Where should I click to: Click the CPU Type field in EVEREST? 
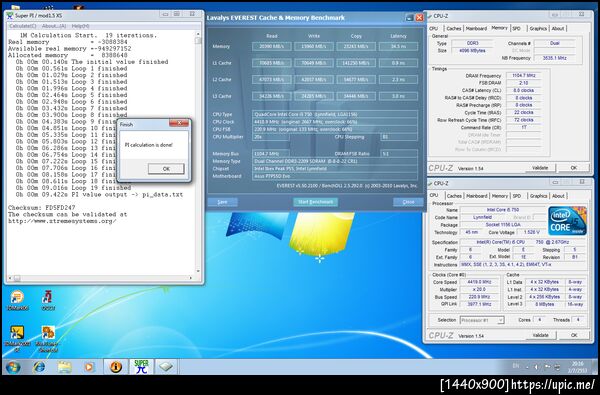(x=335, y=114)
